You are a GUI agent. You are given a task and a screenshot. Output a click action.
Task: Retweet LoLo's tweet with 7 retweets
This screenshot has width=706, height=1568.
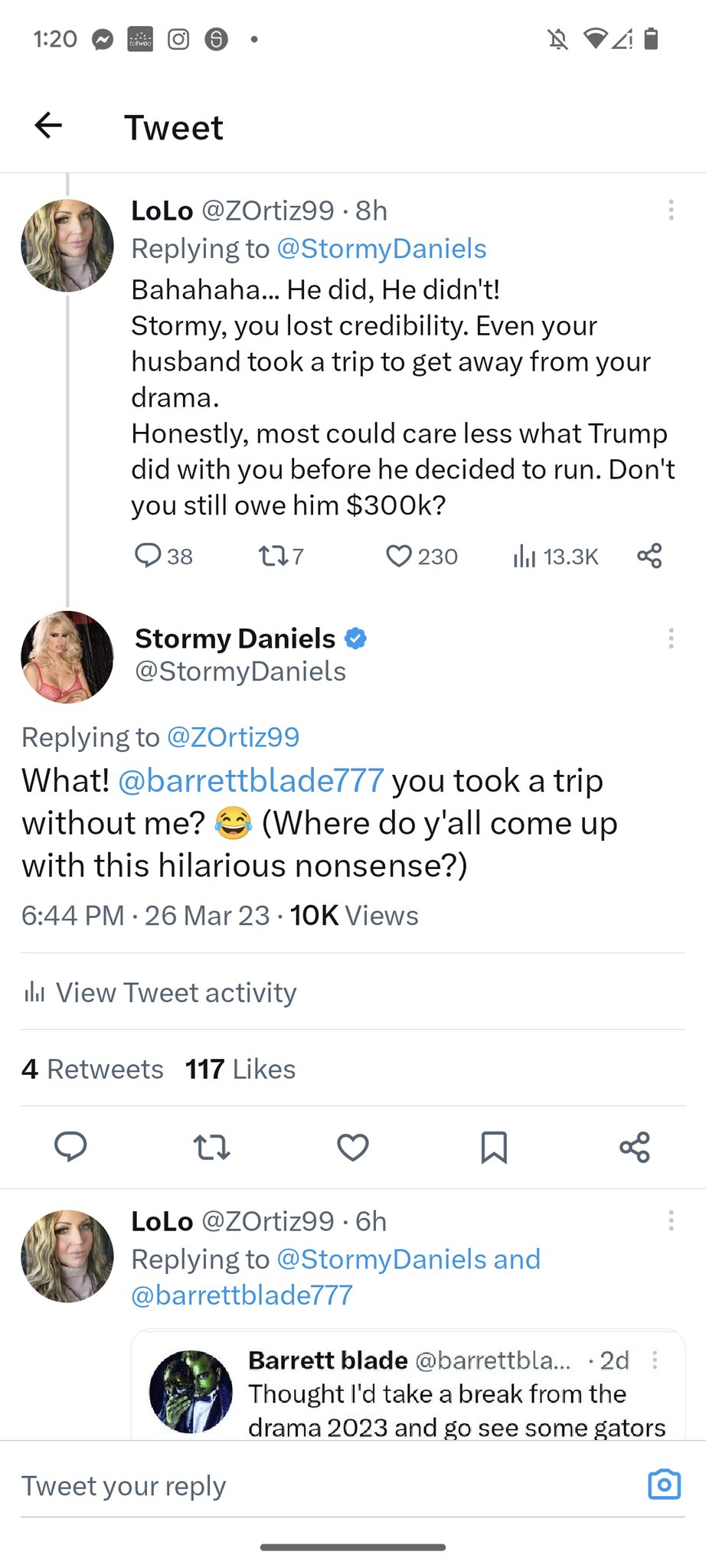[x=270, y=556]
